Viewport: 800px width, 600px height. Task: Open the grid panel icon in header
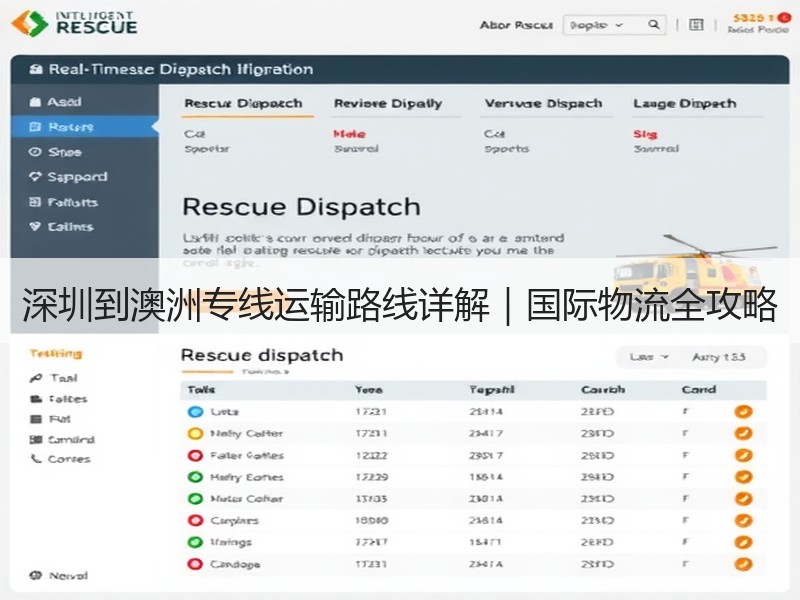pyautogui.click(x=696, y=24)
